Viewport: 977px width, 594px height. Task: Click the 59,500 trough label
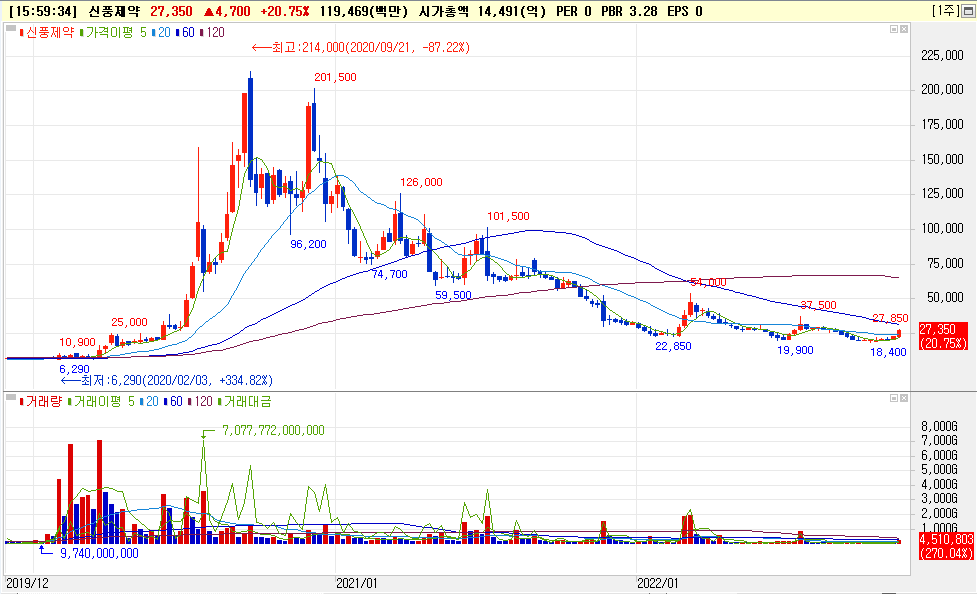pyautogui.click(x=453, y=295)
